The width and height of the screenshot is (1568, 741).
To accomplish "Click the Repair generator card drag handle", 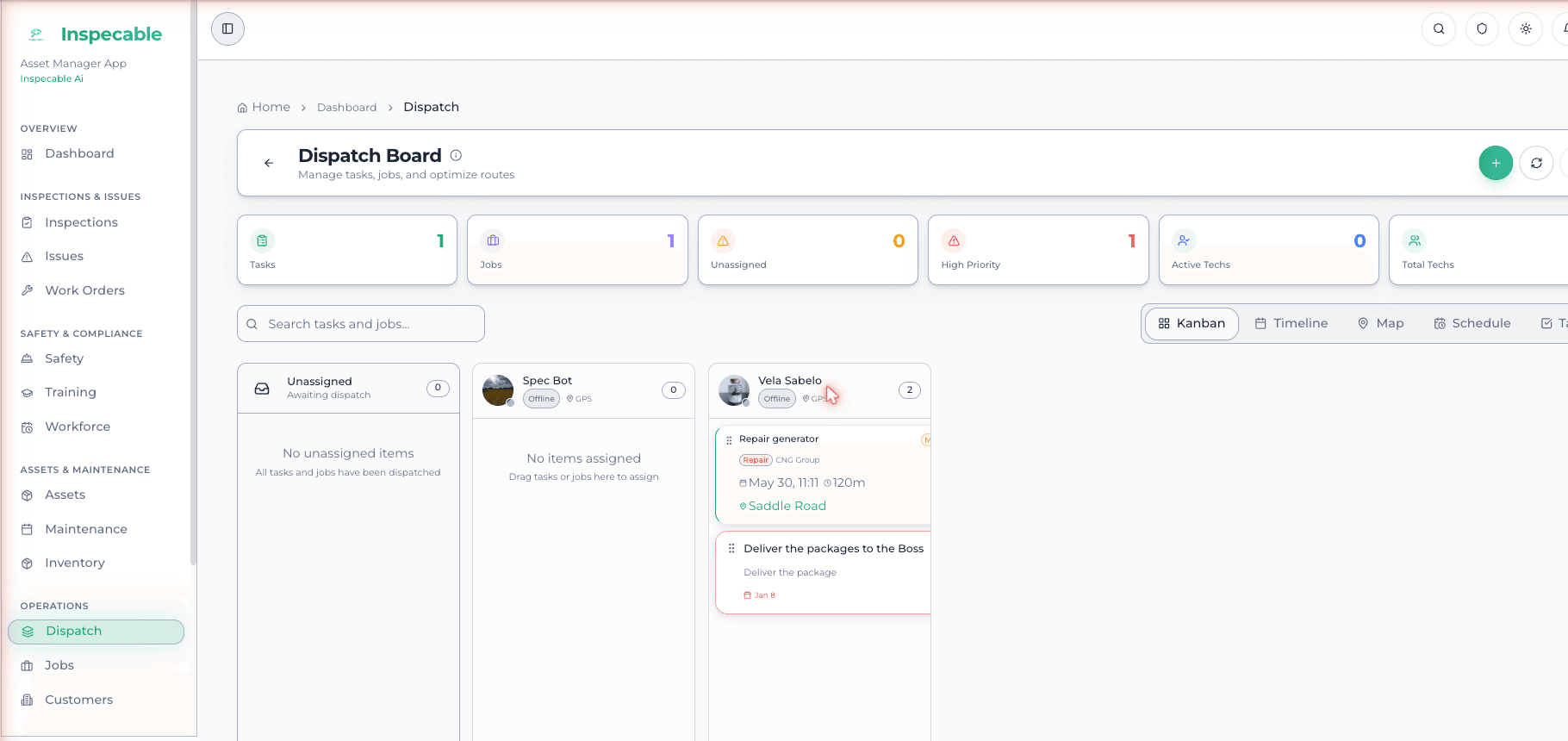I will tap(729, 439).
